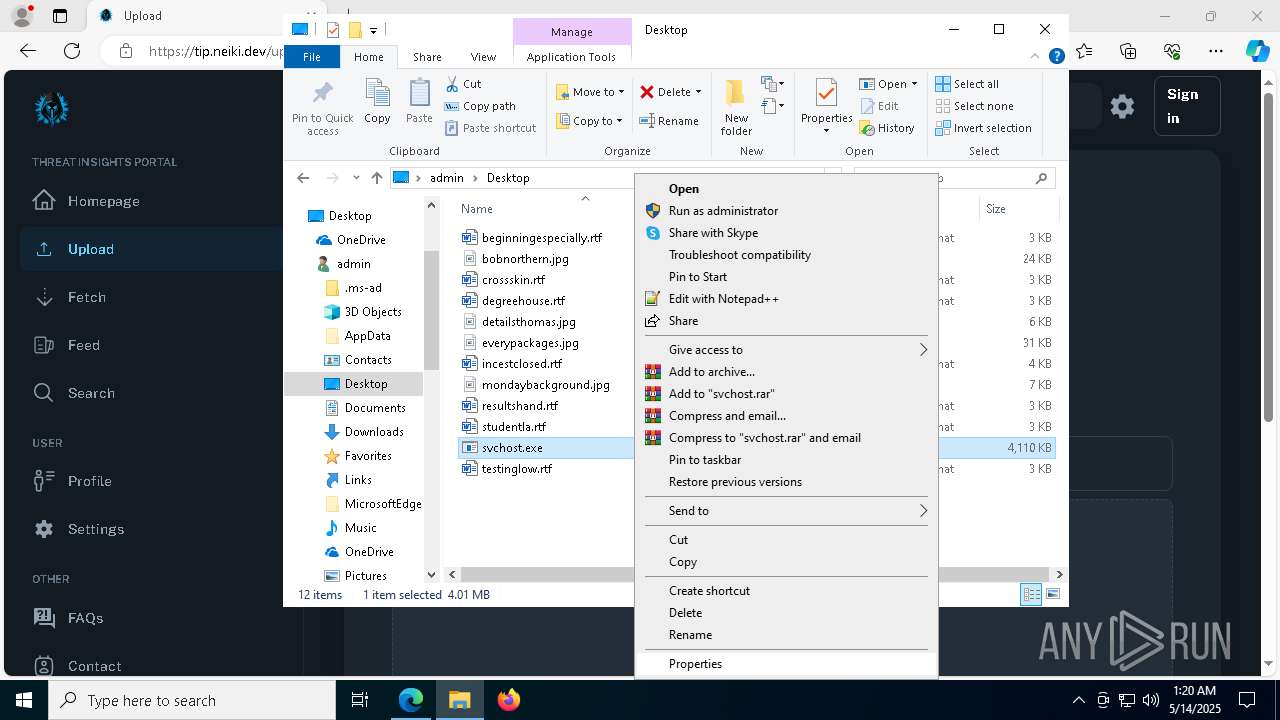1280x720 pixels.
Task: Select 3D Objects in navigation tree
Action: coord(363,312)
